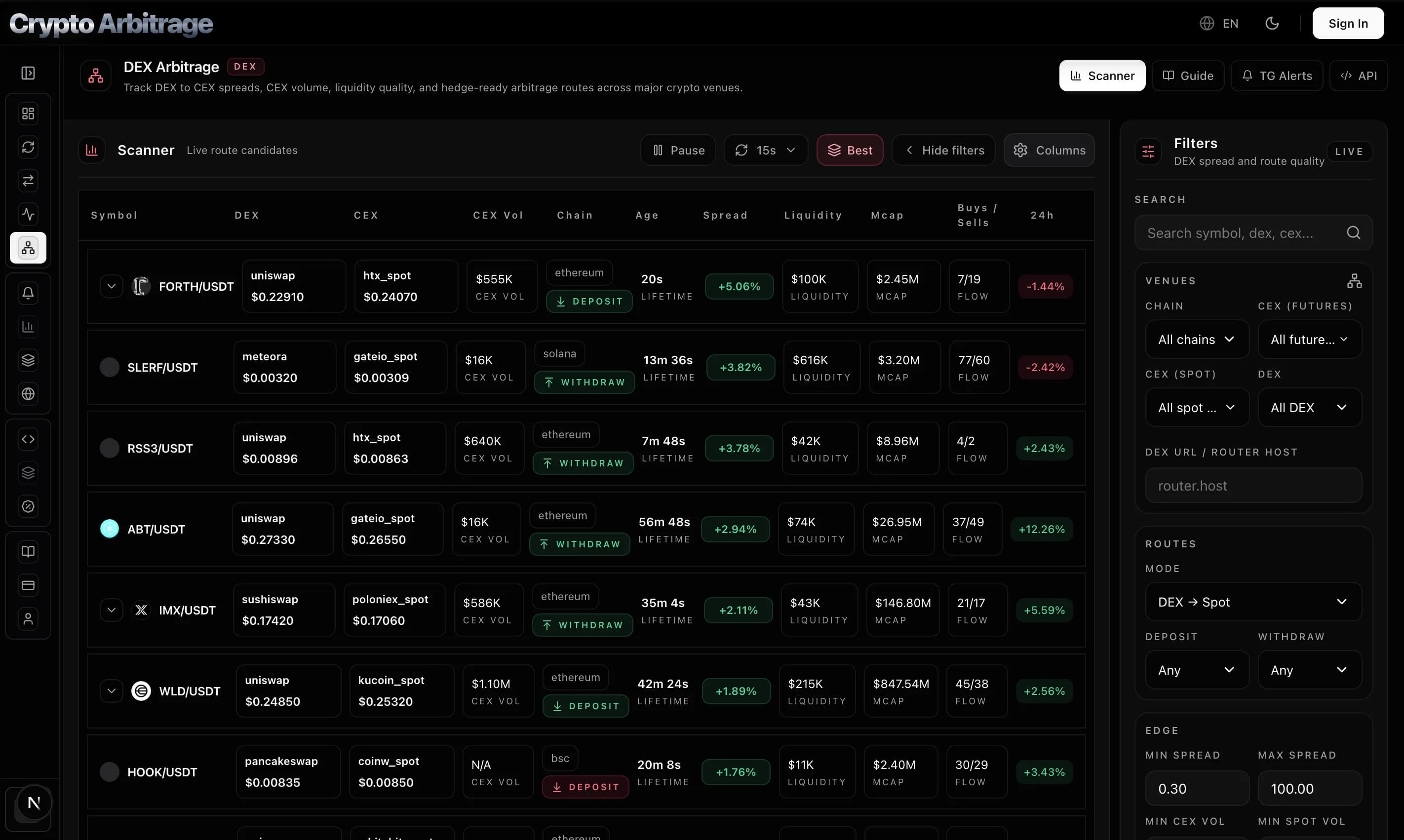Click the router.host input field
The height and width of the screenshot is (840, 1404).
click(x=1253, y=485)
